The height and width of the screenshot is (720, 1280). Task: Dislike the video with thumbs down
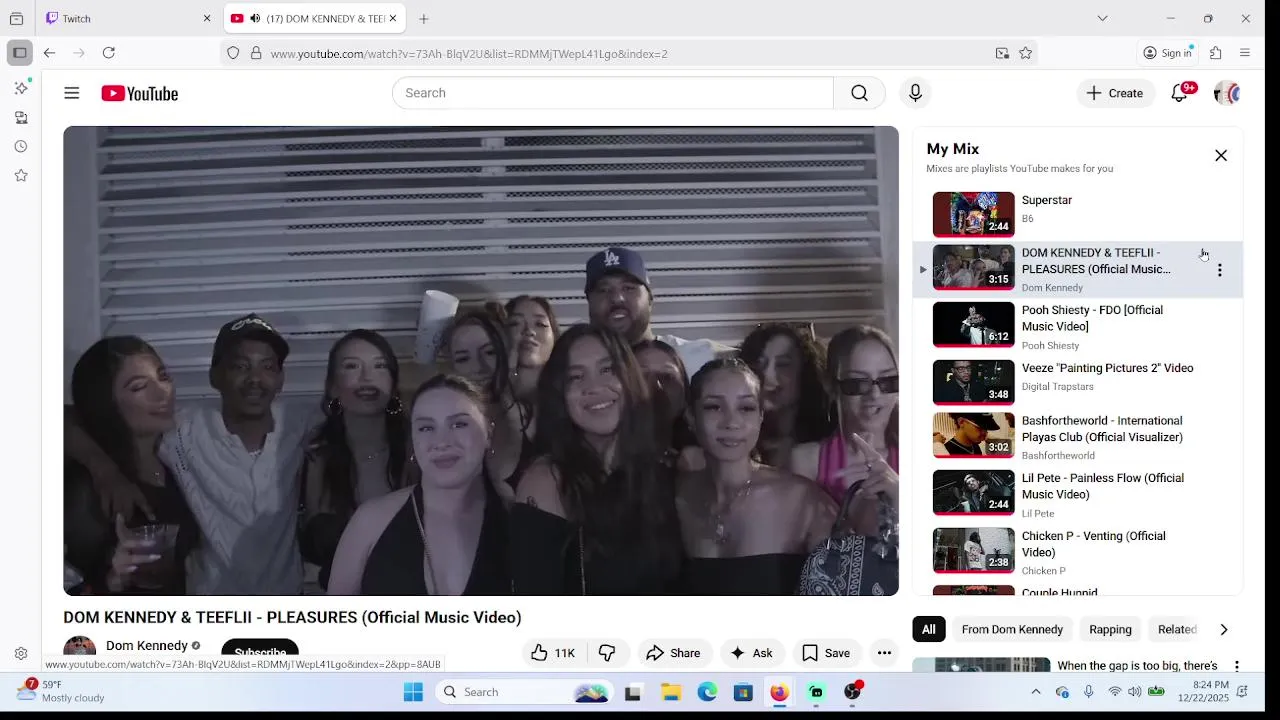click(x=607, y=653)
